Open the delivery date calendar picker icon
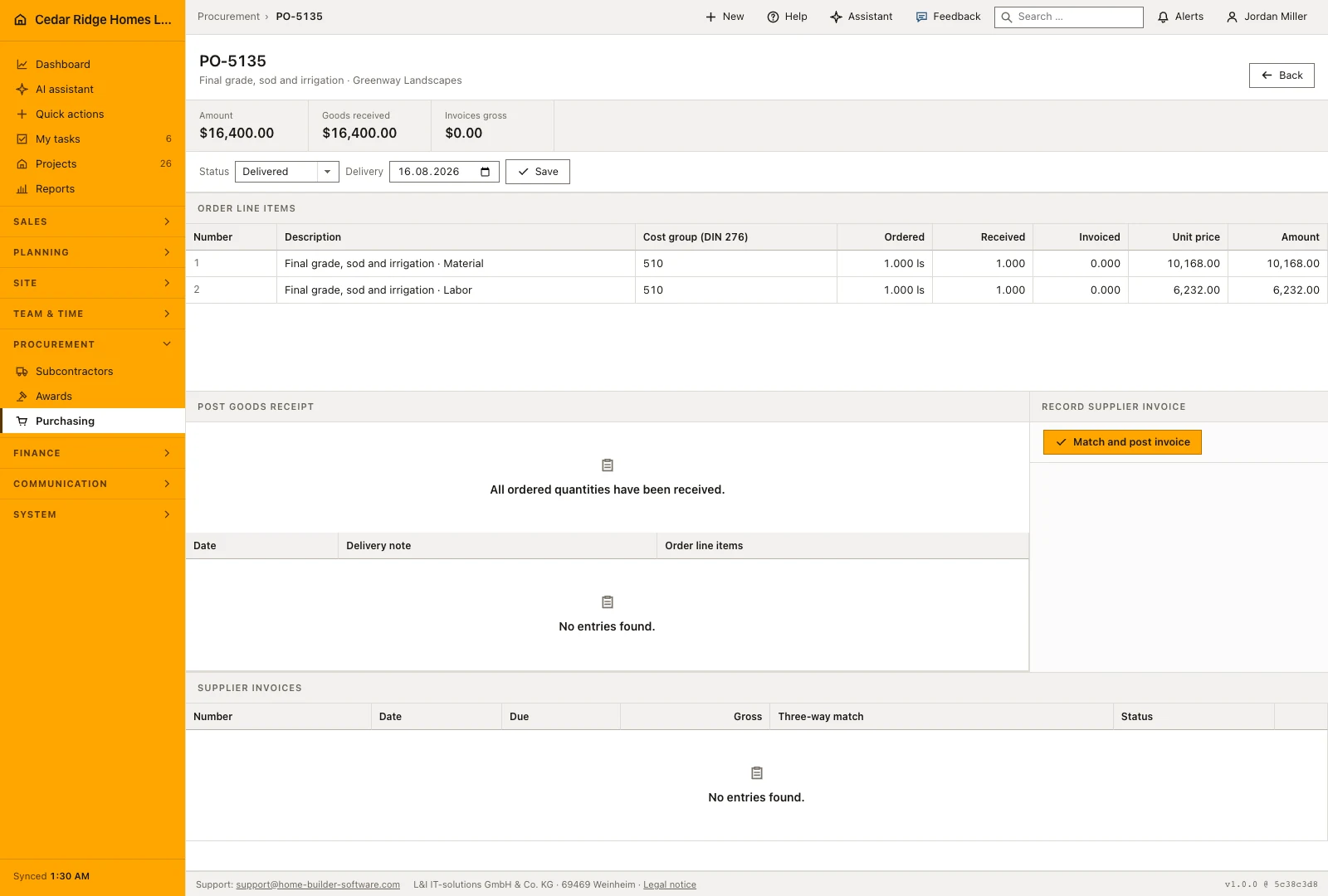1328x896 pixels. tap(486, 172)
